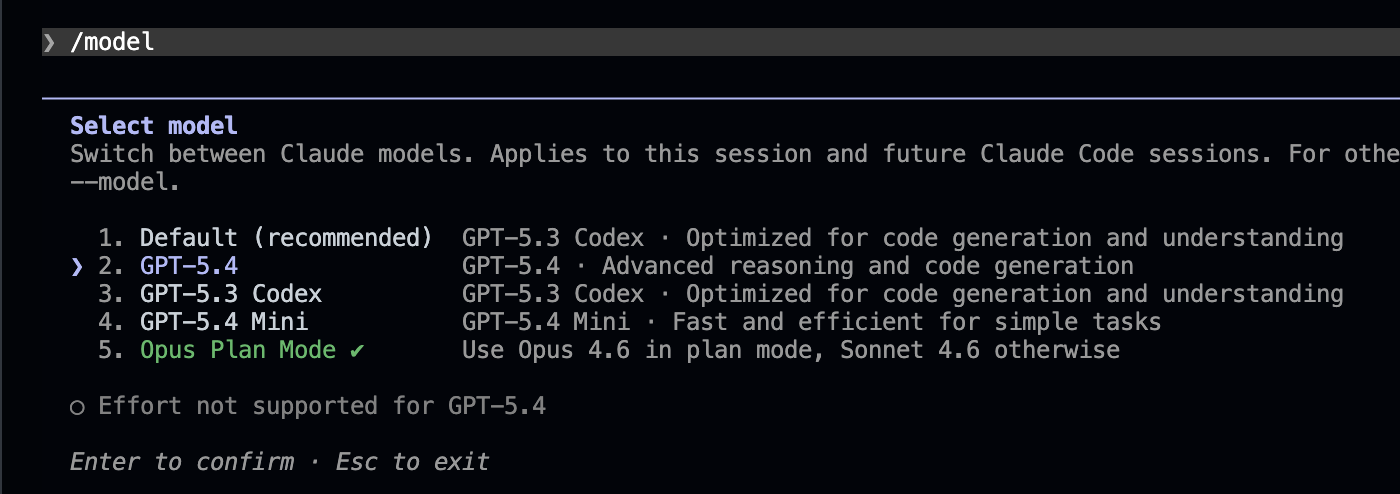Click the circle icon before Effort not supported

click(77, 406)
